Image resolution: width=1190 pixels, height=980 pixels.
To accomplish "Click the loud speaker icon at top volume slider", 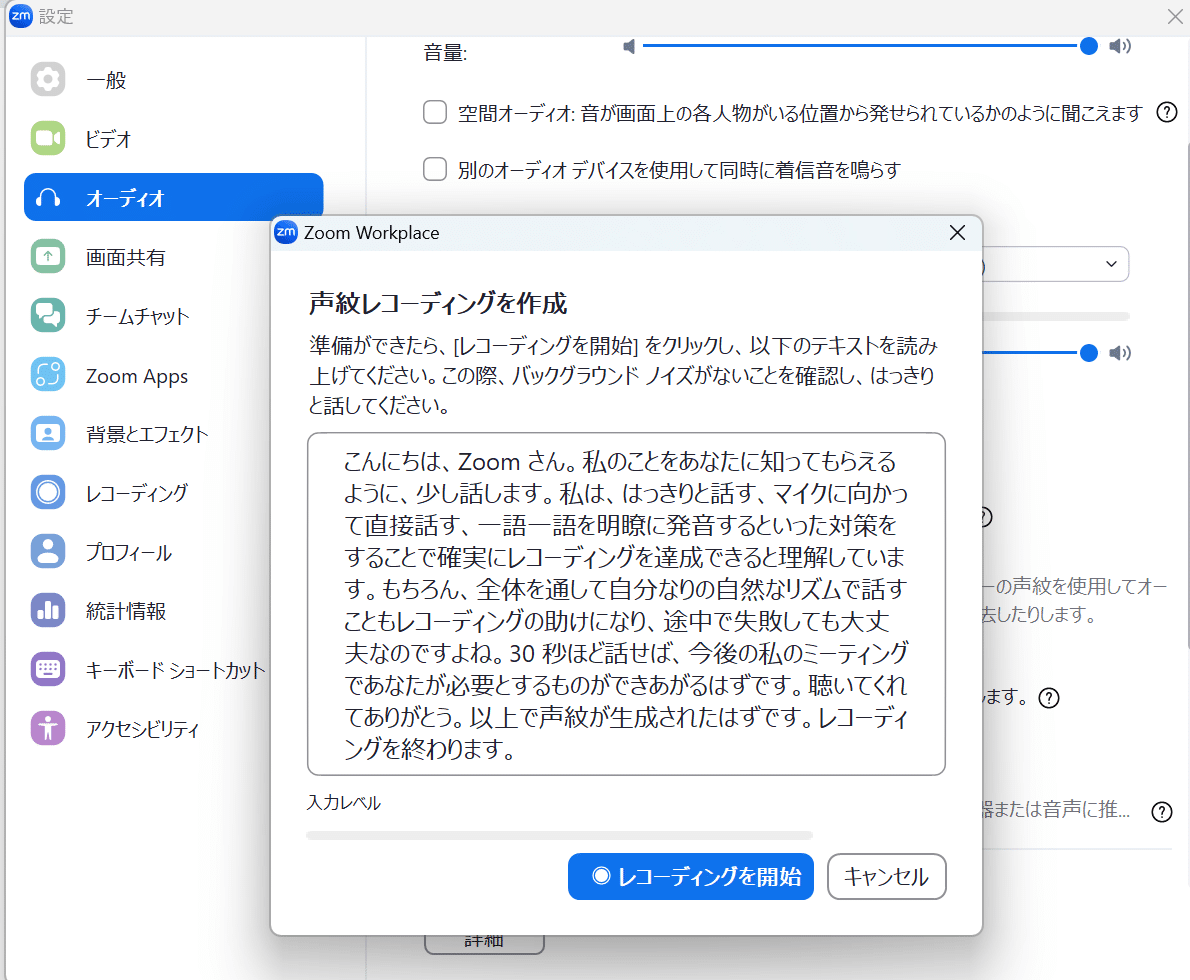I will pos(1120,46).
